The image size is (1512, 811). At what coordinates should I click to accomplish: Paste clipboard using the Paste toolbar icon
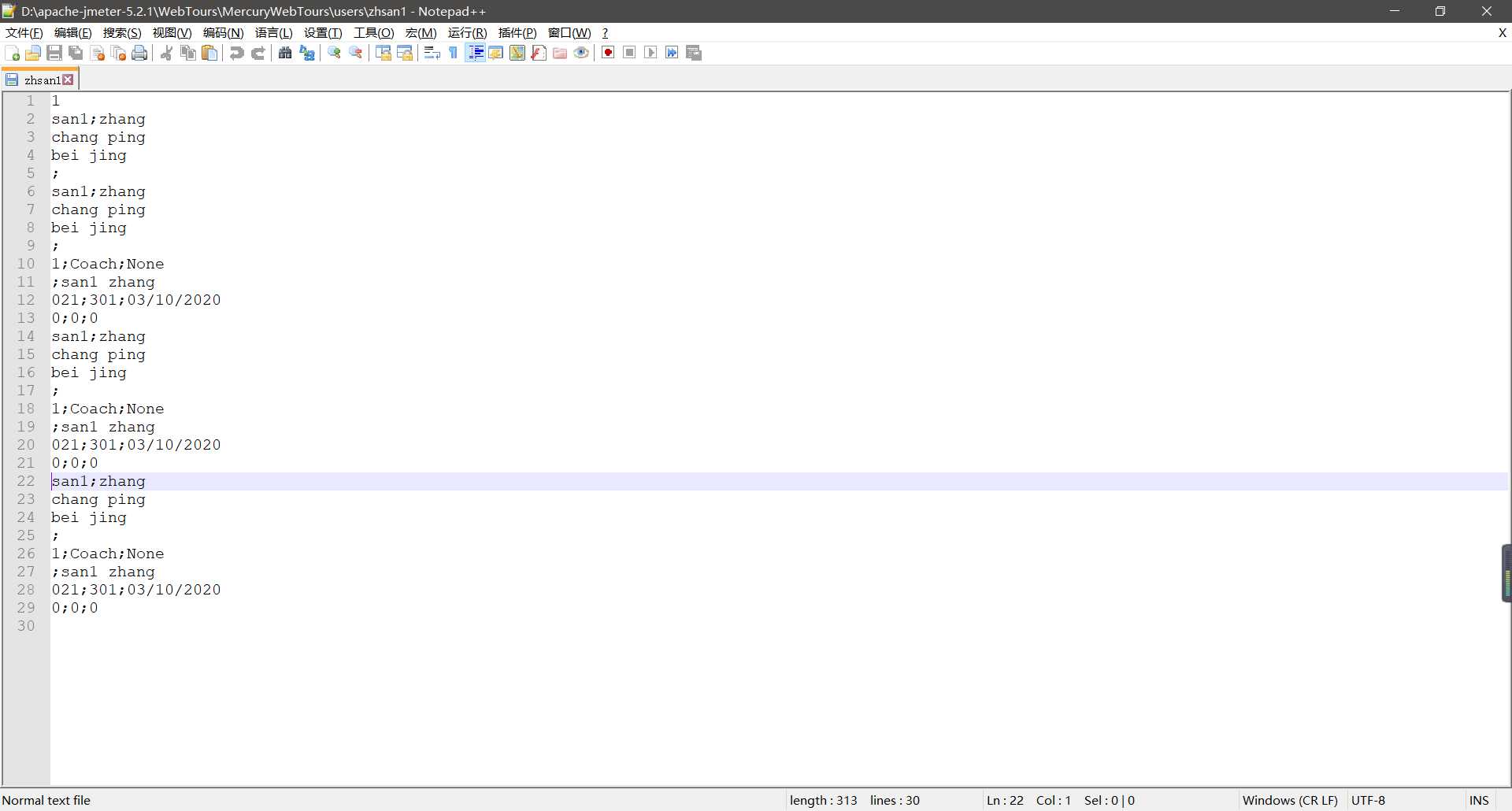click(209, 53)
